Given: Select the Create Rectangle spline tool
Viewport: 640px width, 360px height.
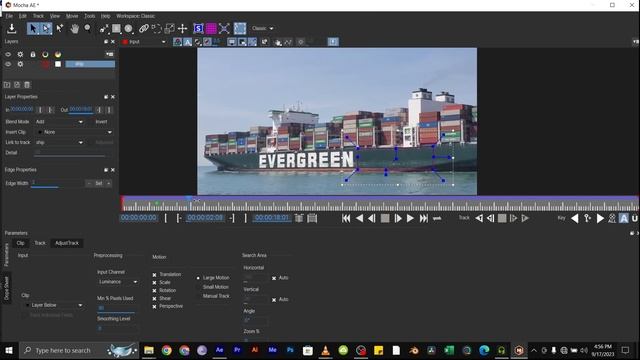Looking at the screenshot, I should (116, 28).
